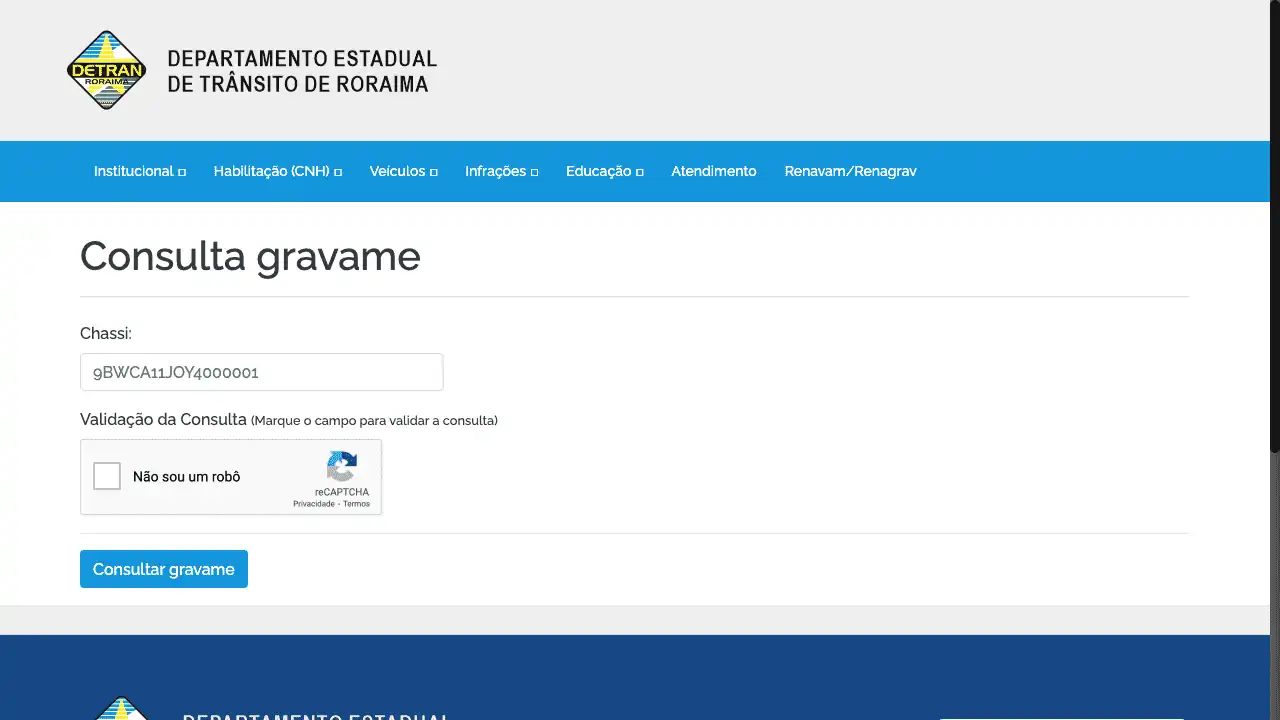Viewport: 1280px width, 720px height.
Task: Click the arrow icon beside Educação
Action: 640,172
